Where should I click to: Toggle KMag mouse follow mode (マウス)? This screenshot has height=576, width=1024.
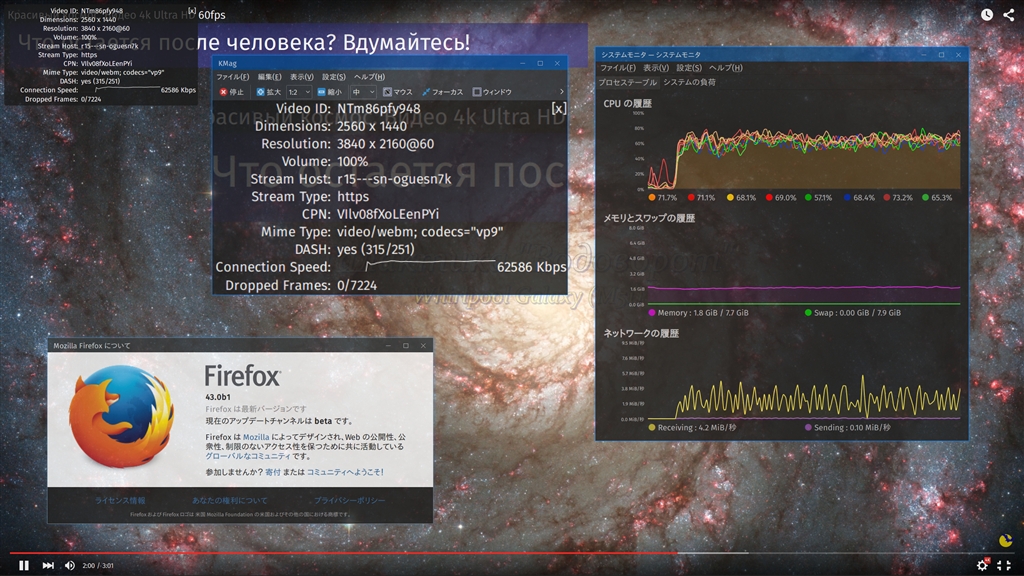click(398, 92)
